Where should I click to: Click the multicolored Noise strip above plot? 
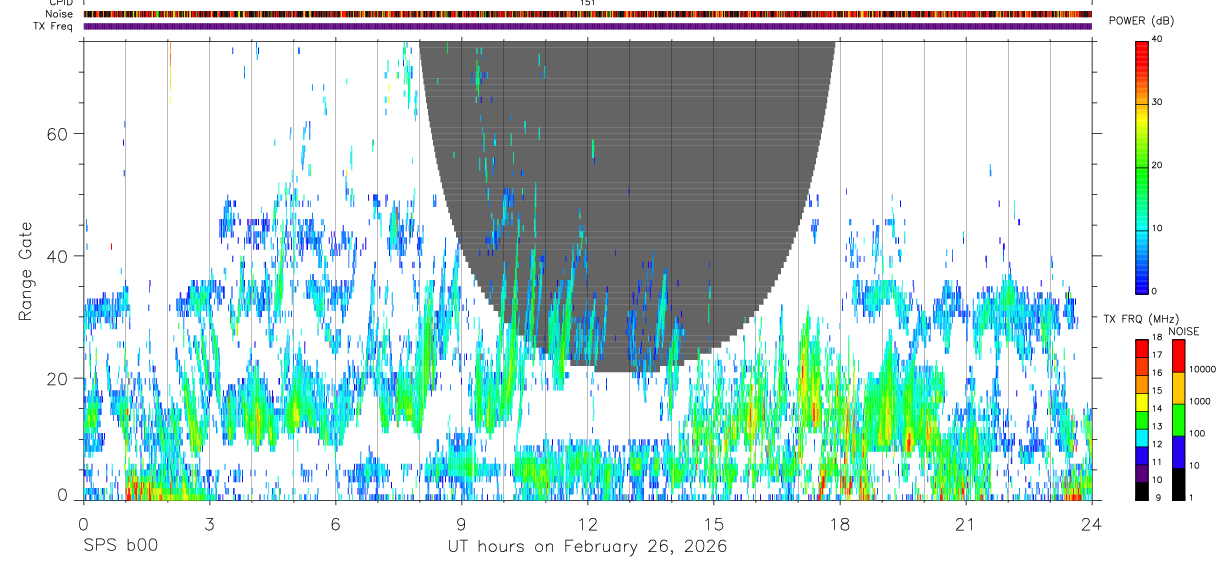tap(587, 14)
